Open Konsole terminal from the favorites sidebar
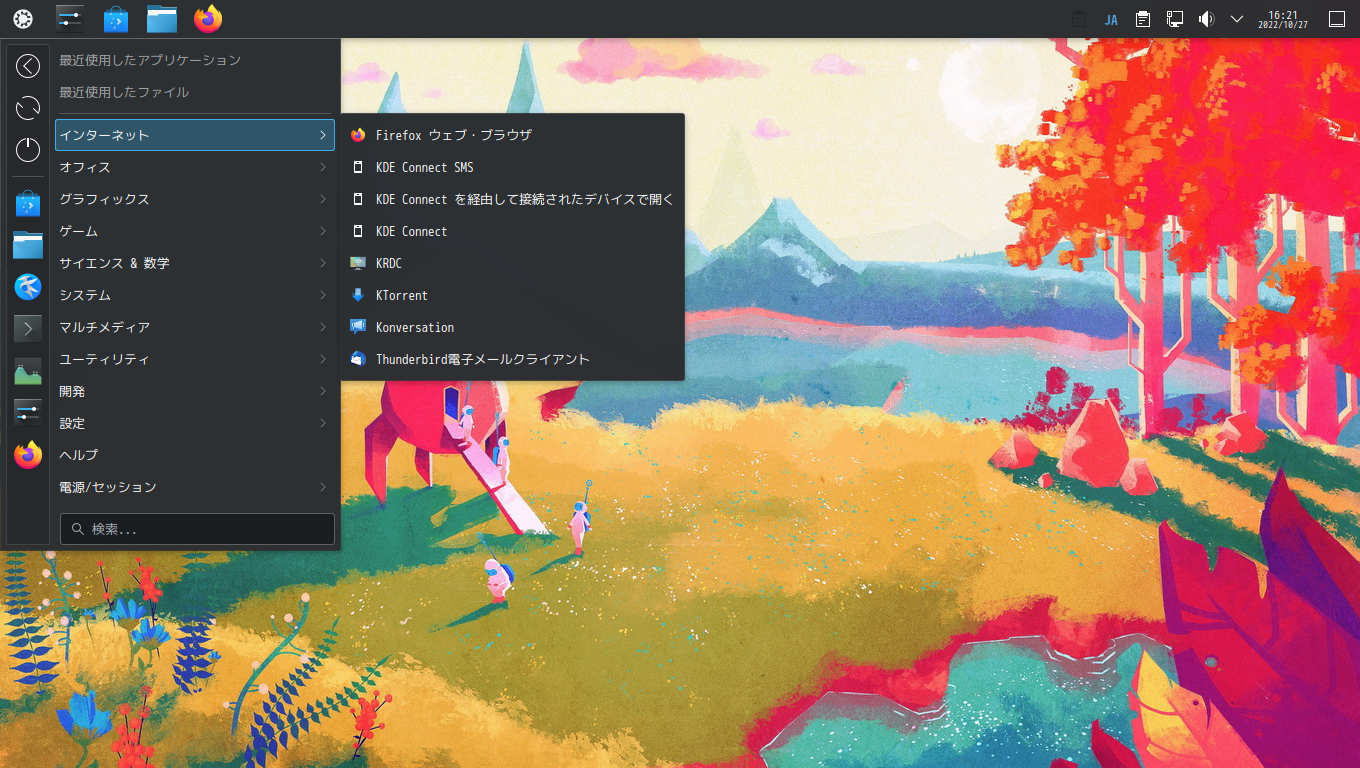This screenshot has height=768, width=1360. pos(28,328)
